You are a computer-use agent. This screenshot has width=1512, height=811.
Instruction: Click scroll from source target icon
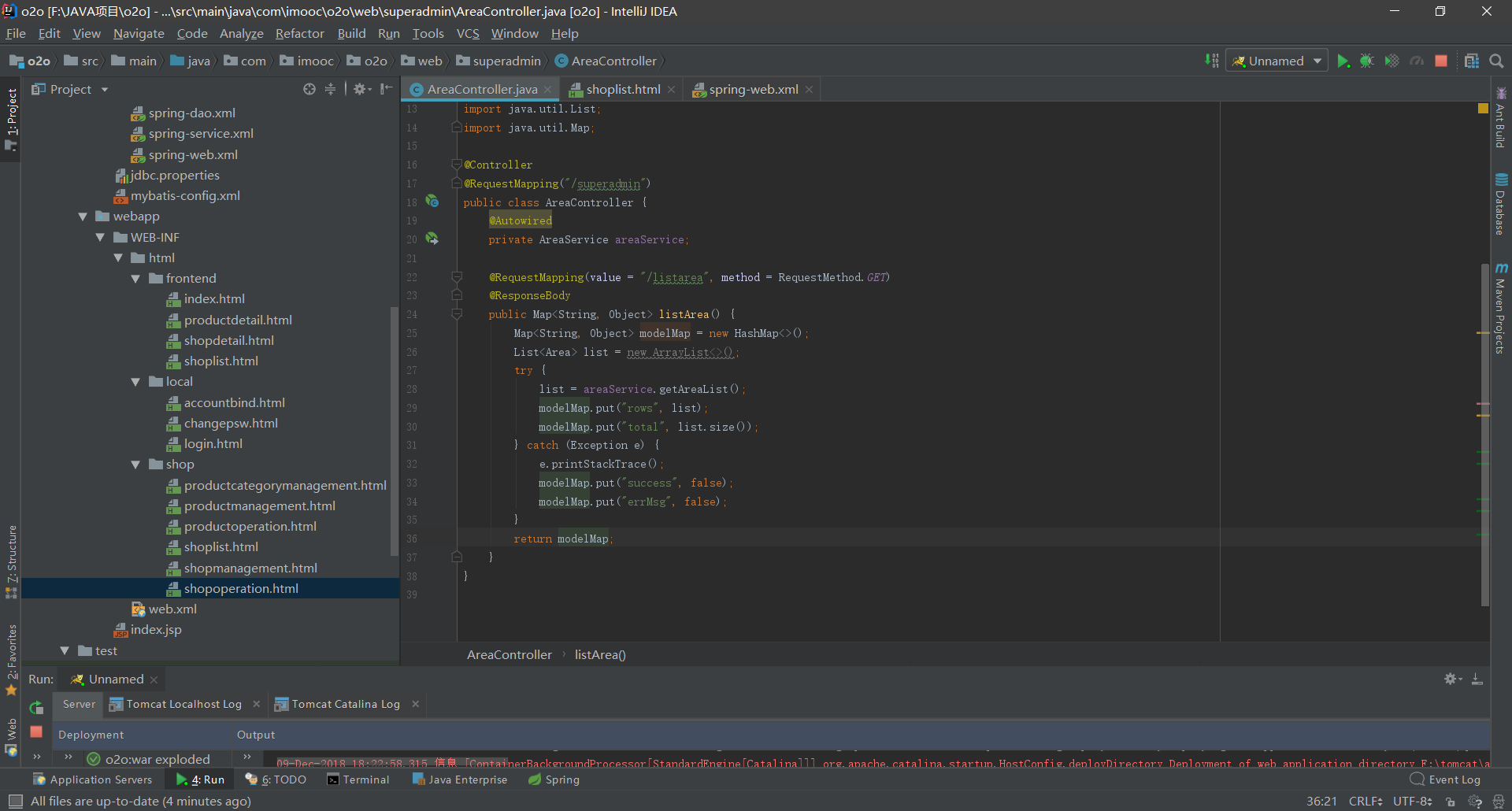tap(309, 89)
